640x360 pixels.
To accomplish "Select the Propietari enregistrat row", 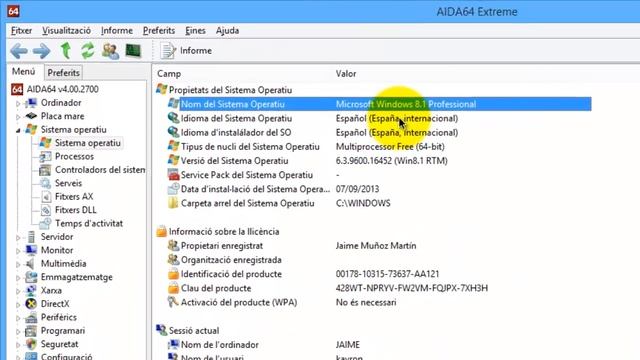I will pyautogui.click(x=380, y=246).
